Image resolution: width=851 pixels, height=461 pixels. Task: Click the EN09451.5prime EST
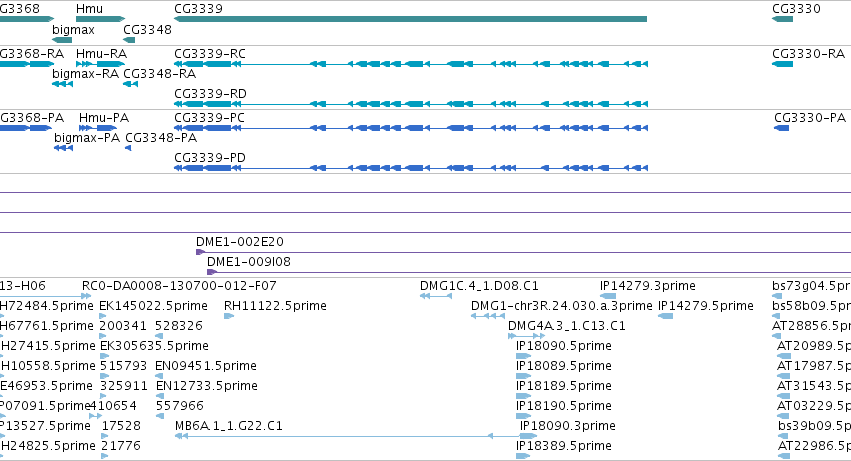(159, 376)
